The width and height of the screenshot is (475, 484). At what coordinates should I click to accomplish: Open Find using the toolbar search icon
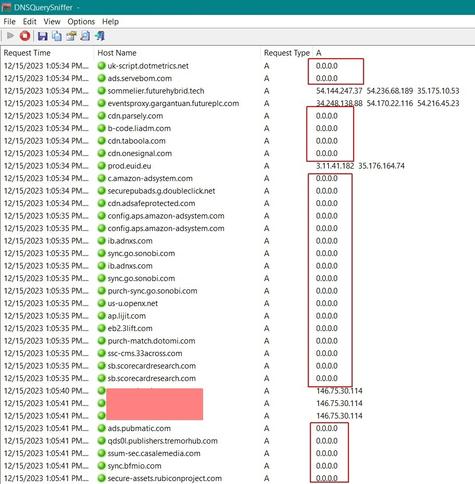(85, 36)
